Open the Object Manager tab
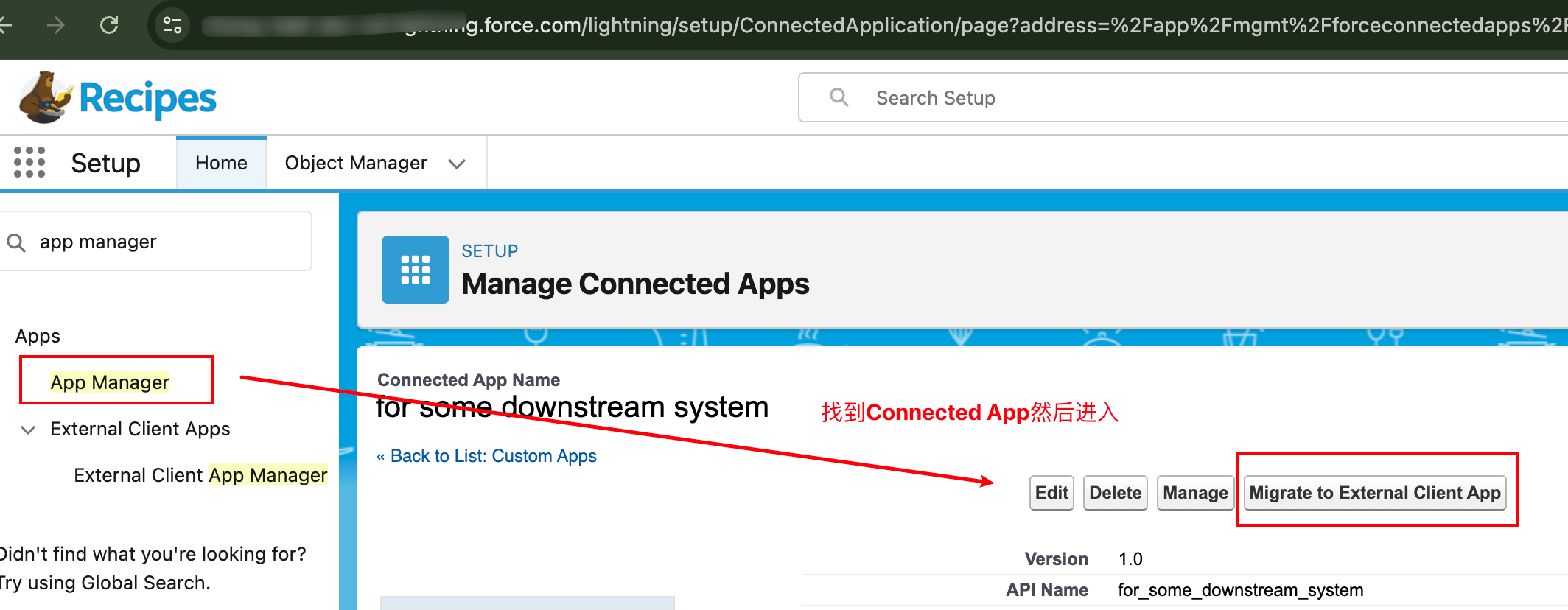Image resolution: width=1568 pixels, height=610 pixels. 356,163
